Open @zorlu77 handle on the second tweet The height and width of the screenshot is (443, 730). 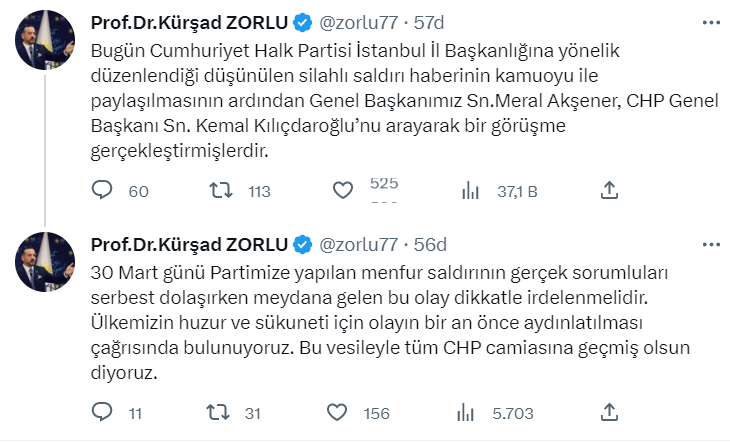[358, 244]
